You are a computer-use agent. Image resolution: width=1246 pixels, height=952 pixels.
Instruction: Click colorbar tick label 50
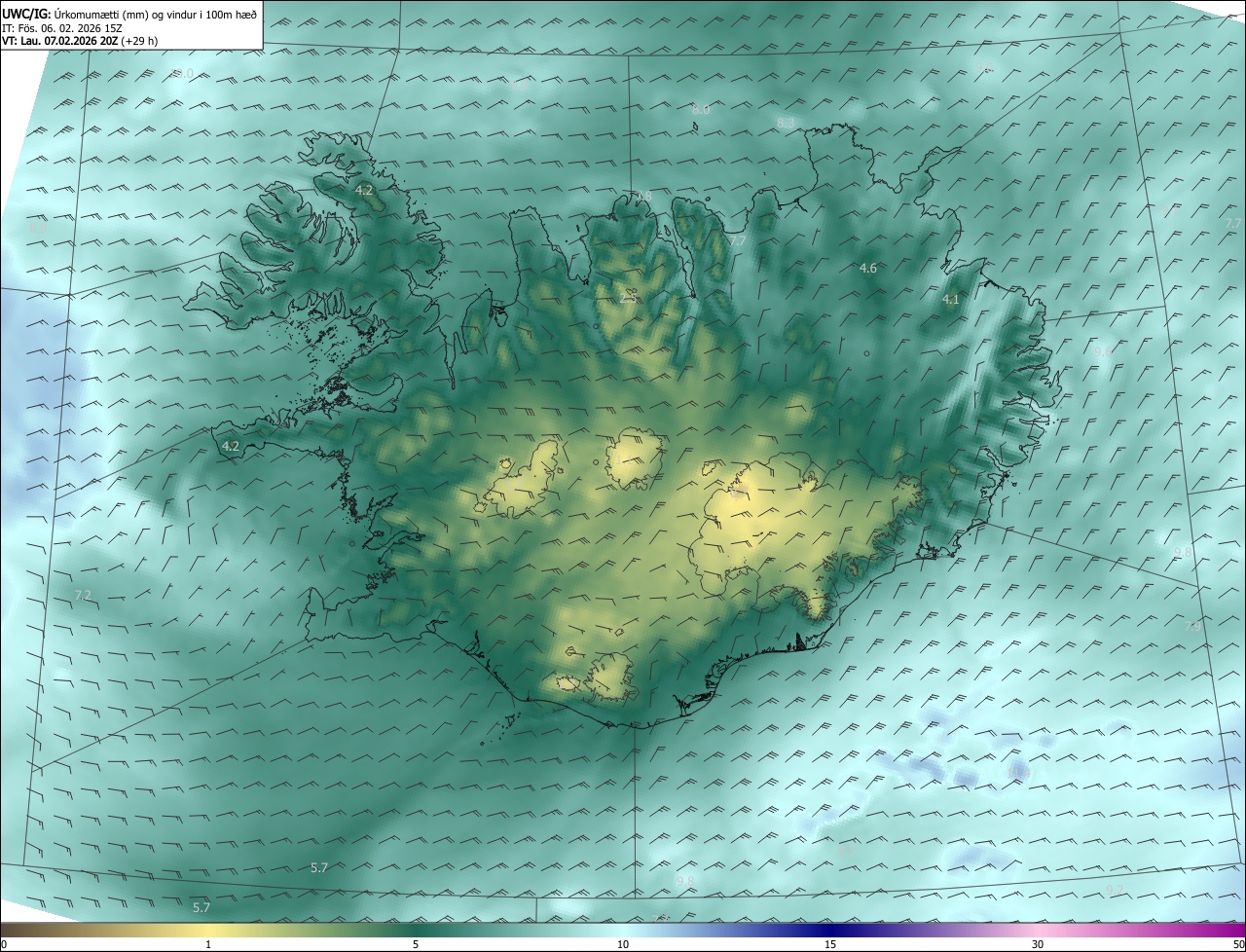coord(1238,944)
